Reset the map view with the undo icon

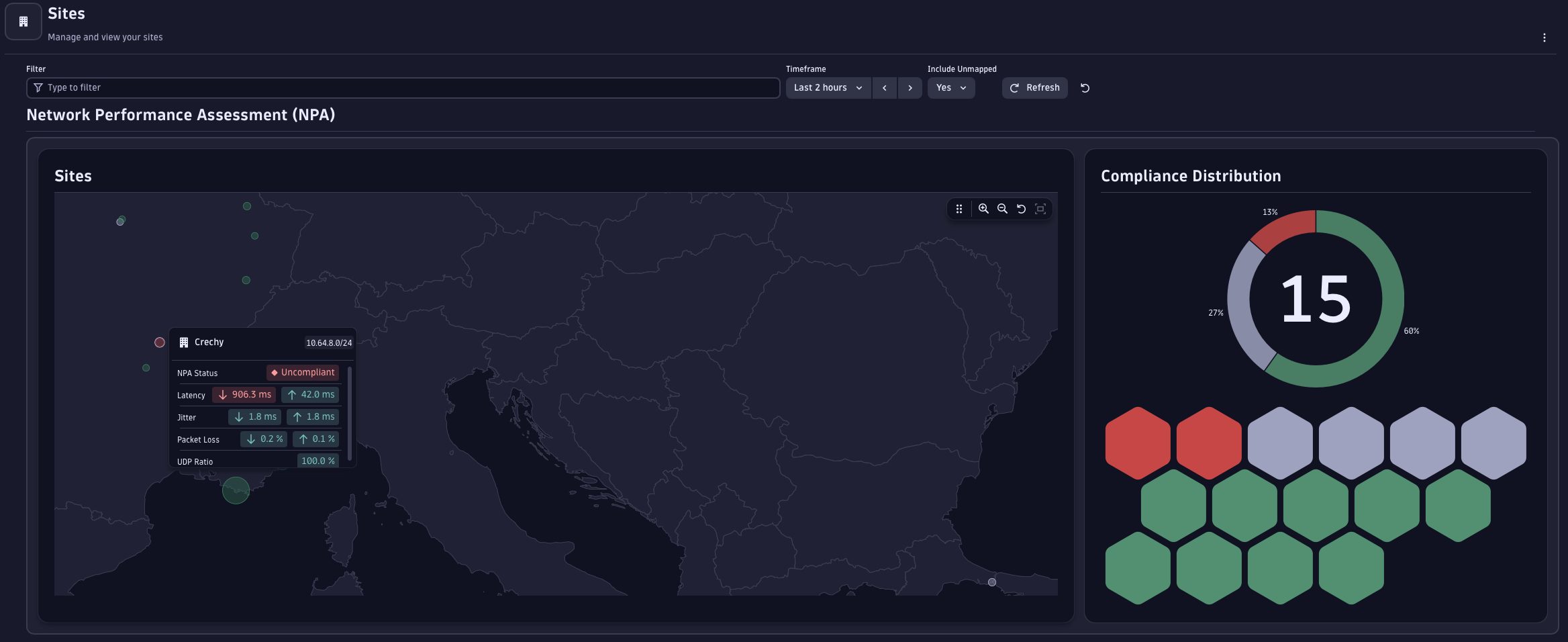click(1021, 209)
